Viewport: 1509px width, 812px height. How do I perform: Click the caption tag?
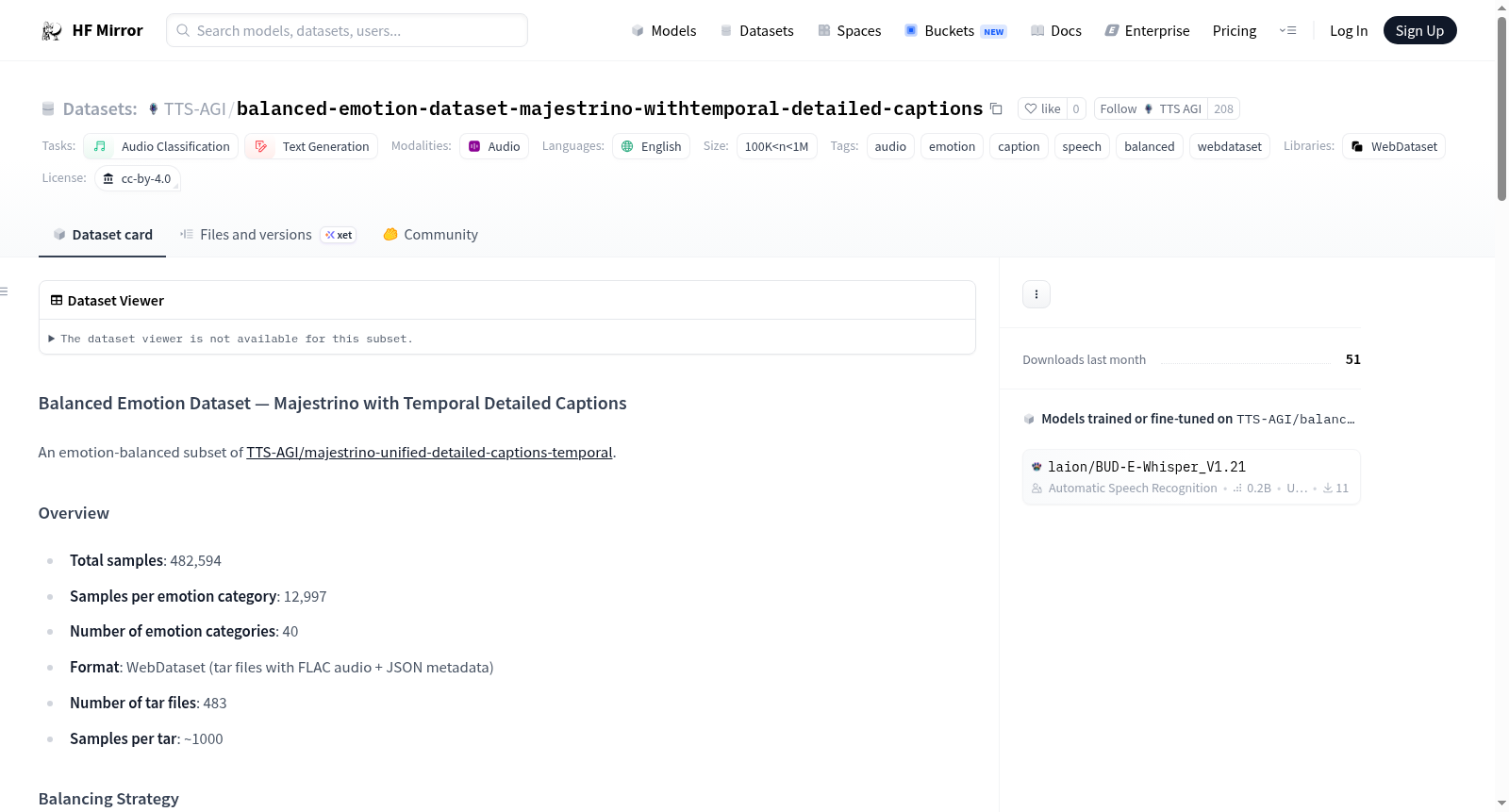coord(1019,146)
